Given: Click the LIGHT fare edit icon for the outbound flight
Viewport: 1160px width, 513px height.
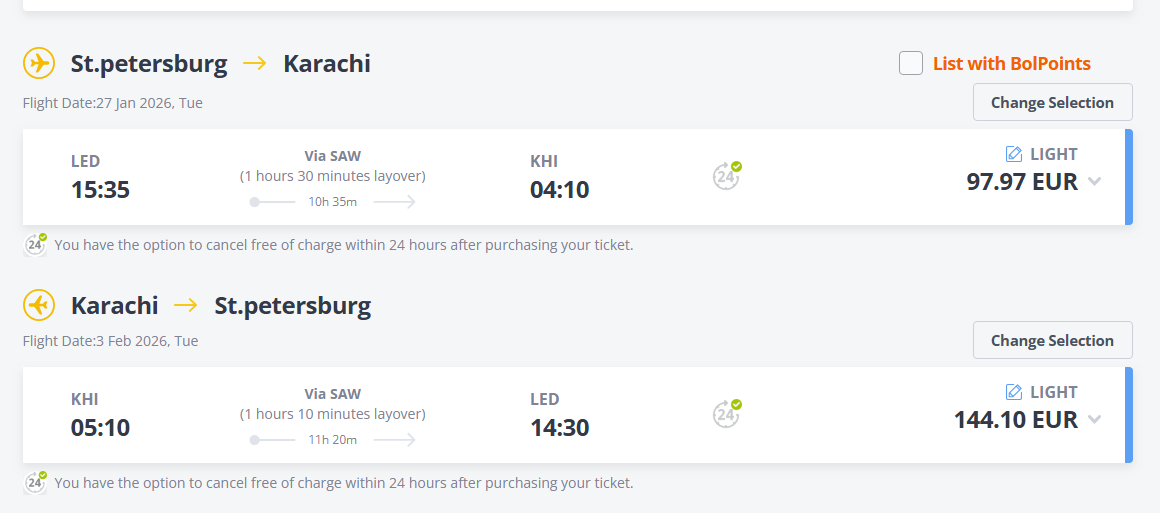Looking at the screenshot, I should coord(1013,154).
